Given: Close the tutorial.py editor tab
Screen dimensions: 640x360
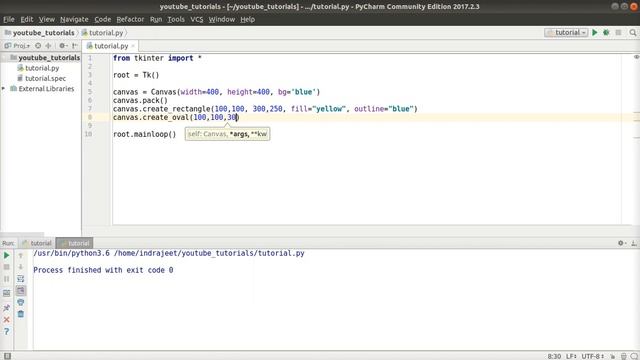Looking at the screenshot, I should (133, 46).
